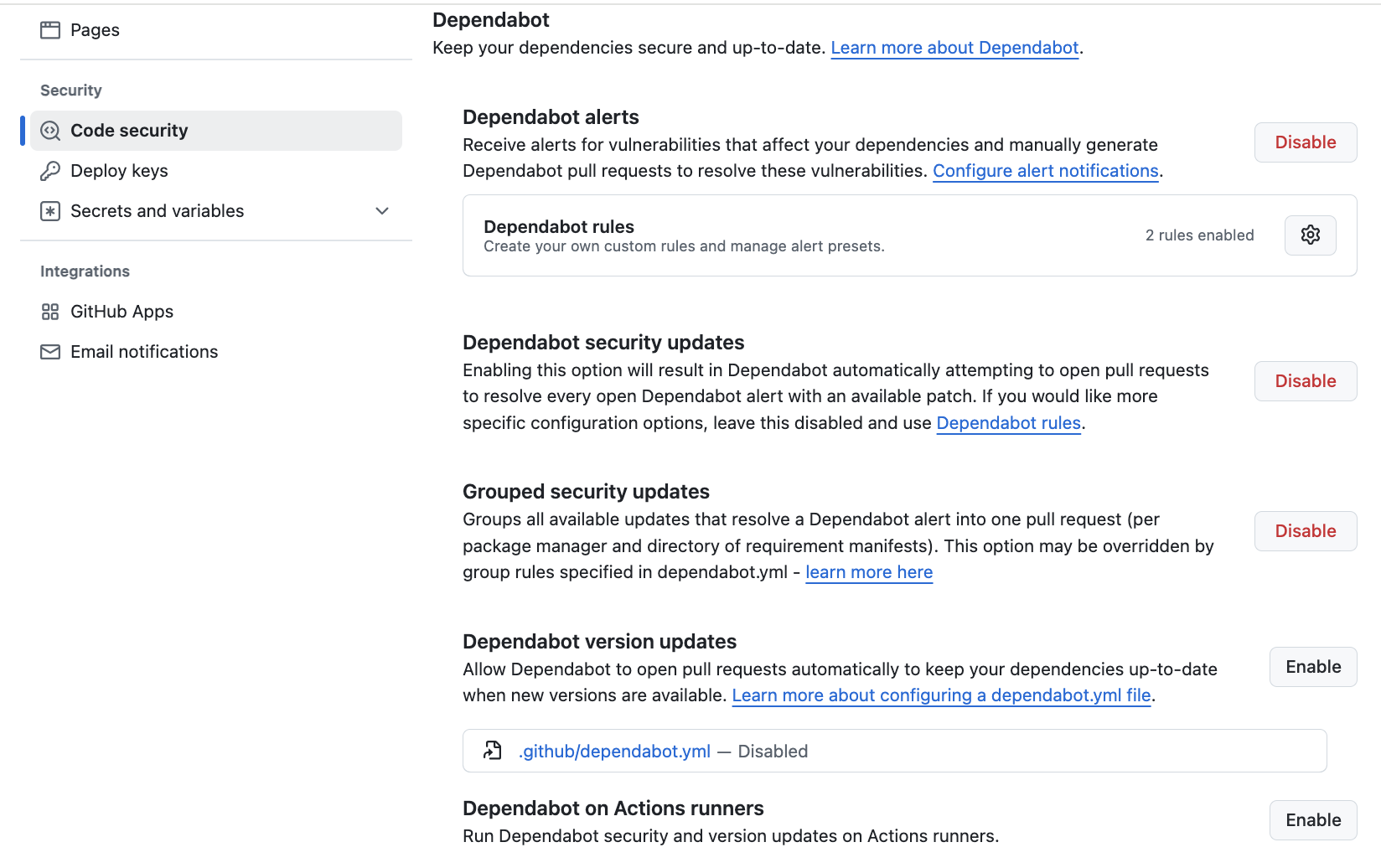1381x868 pixels.
Task: Click the Configure alert notifications link
Action: point(1045,170)
